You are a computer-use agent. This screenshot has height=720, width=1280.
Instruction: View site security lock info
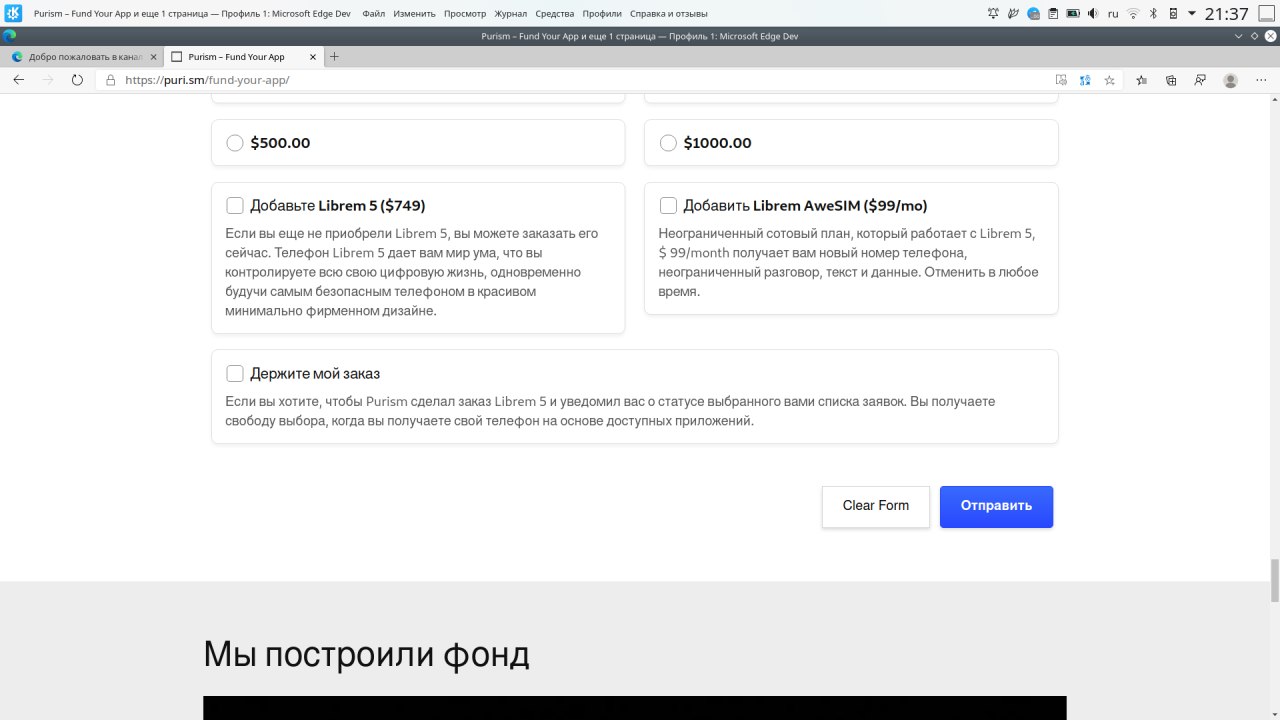[x=111, y=80]
